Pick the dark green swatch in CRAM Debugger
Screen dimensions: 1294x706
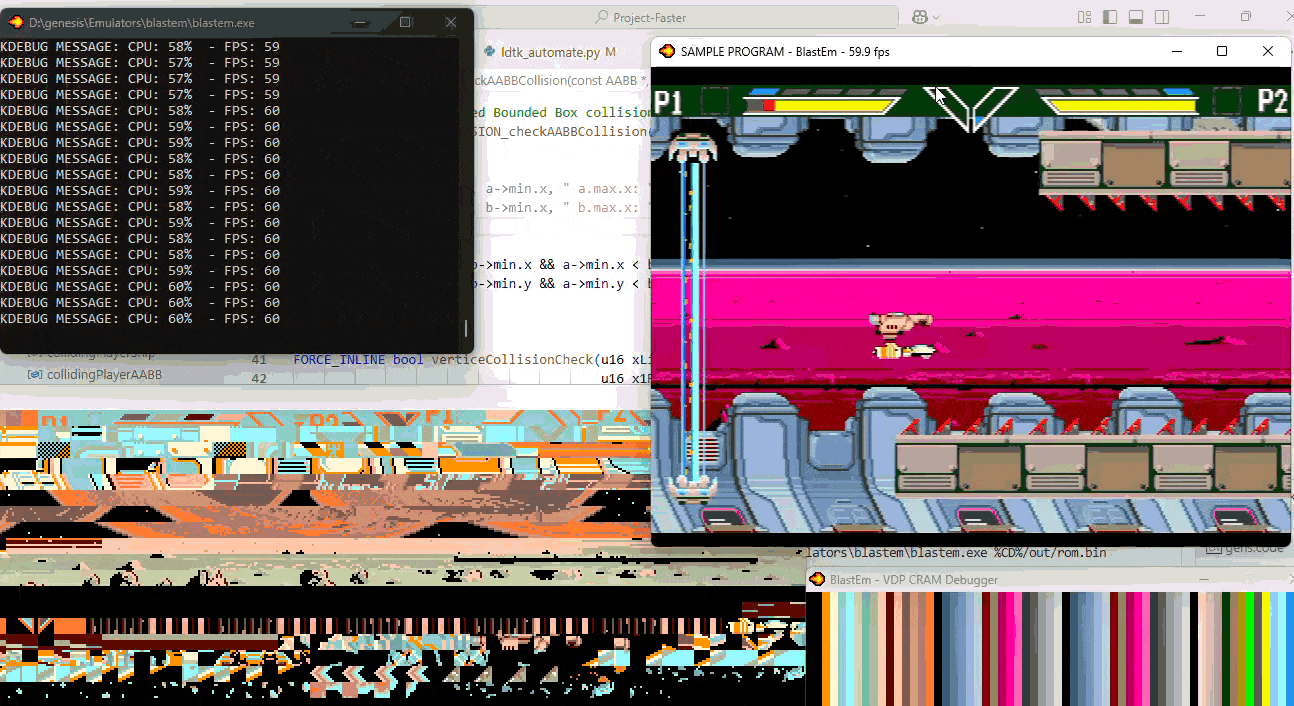tap(1225, 648)
